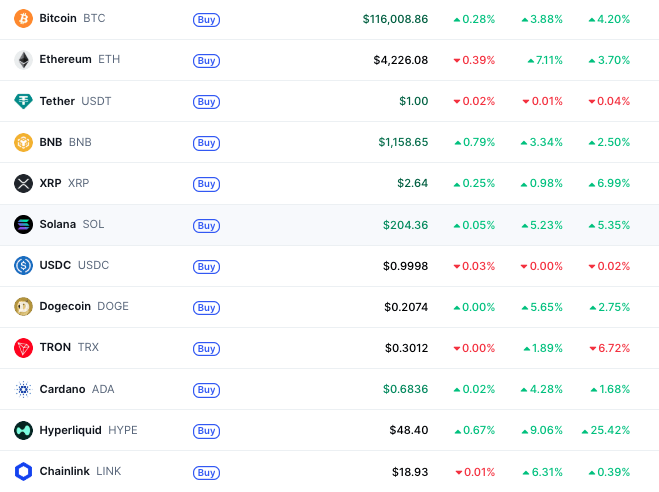Image resolution: width=659 pixels, height=492 pixels.
Task: Click the Dogecoin icon
Action: [x=23, y=306]
